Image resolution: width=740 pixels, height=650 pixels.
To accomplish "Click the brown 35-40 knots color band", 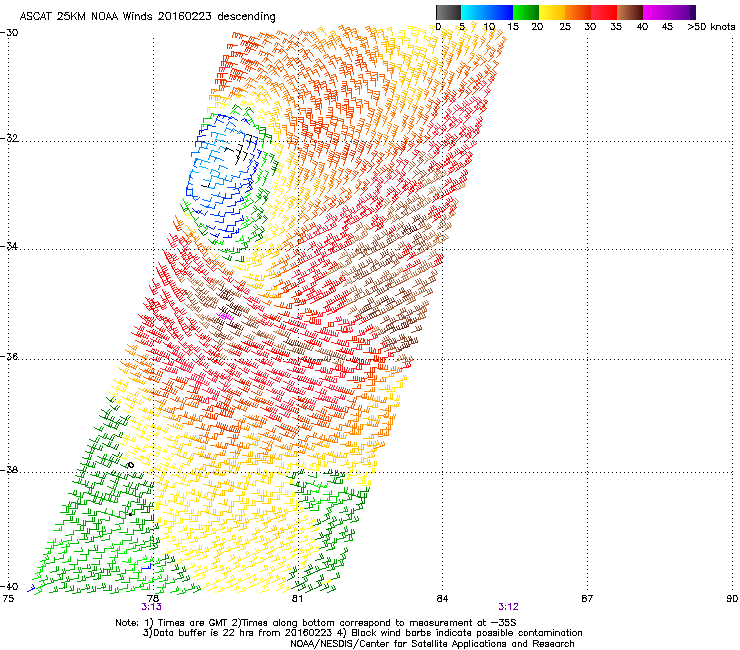I will click(x=630, y=12).
